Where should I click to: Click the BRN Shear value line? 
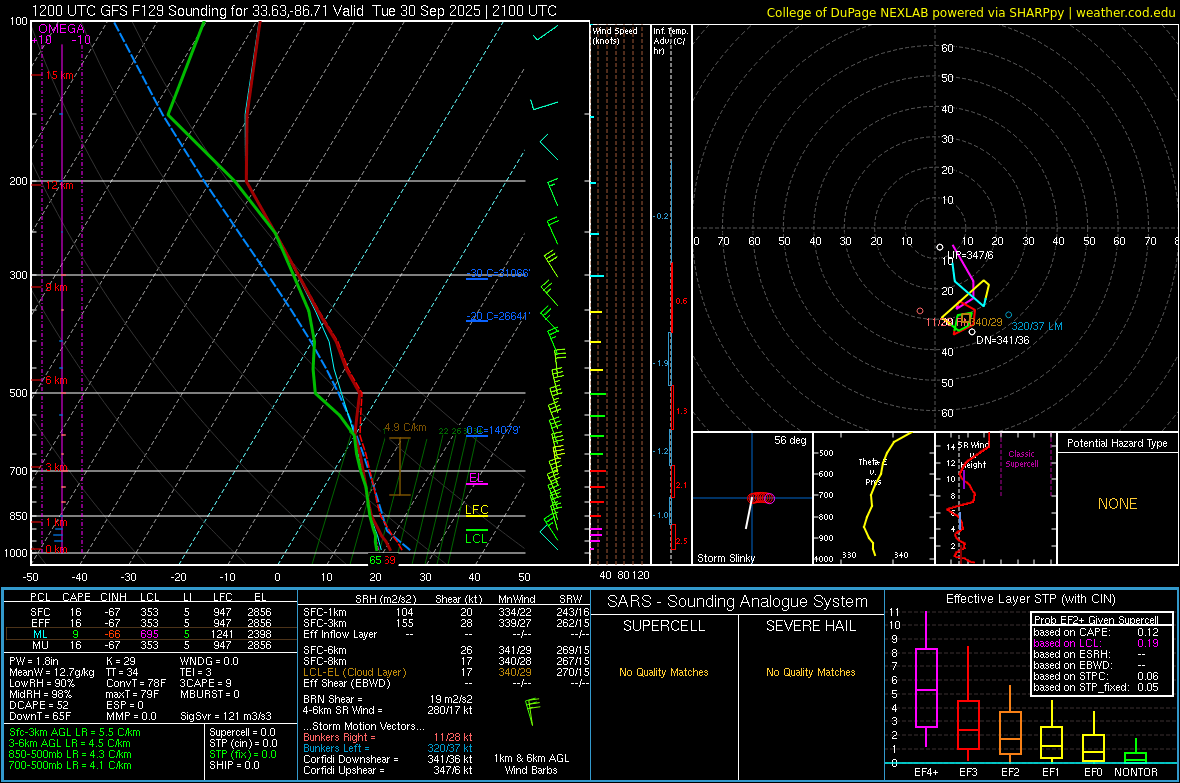[388, 699]
